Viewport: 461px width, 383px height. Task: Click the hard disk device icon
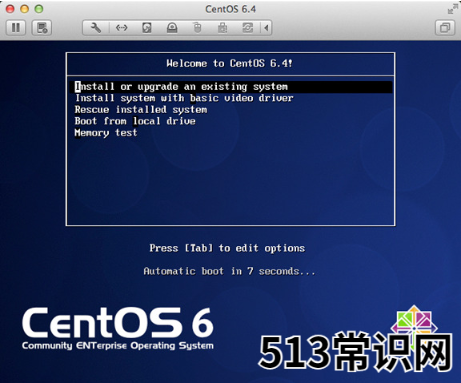(147, 28)
